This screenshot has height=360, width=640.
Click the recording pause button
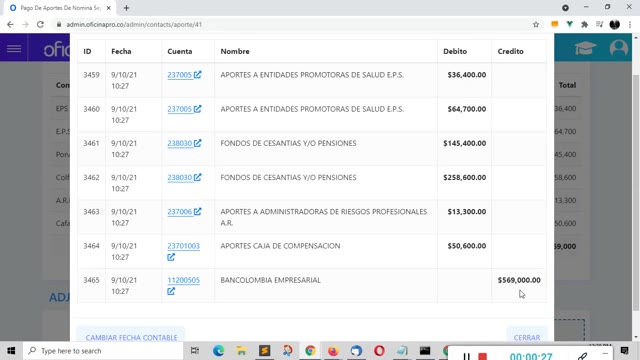[467, 356]
